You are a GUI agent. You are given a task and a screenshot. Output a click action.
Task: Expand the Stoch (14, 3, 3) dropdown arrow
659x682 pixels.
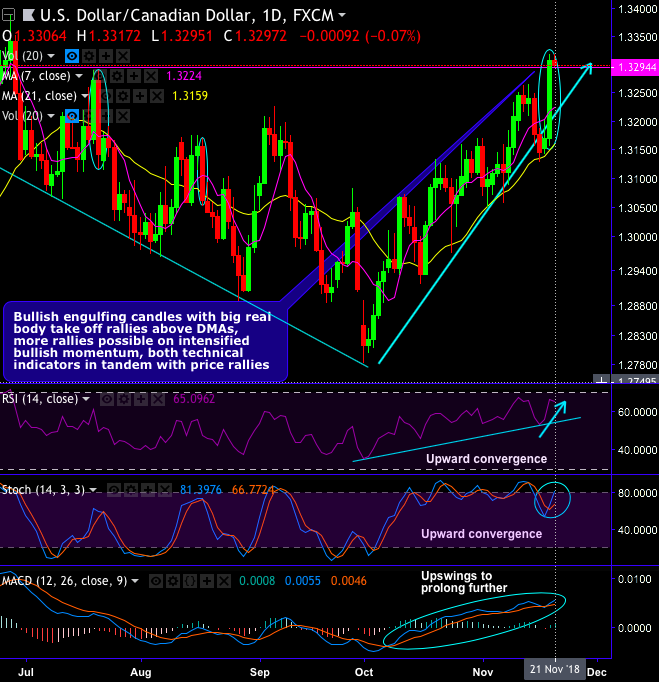point(93,490)
